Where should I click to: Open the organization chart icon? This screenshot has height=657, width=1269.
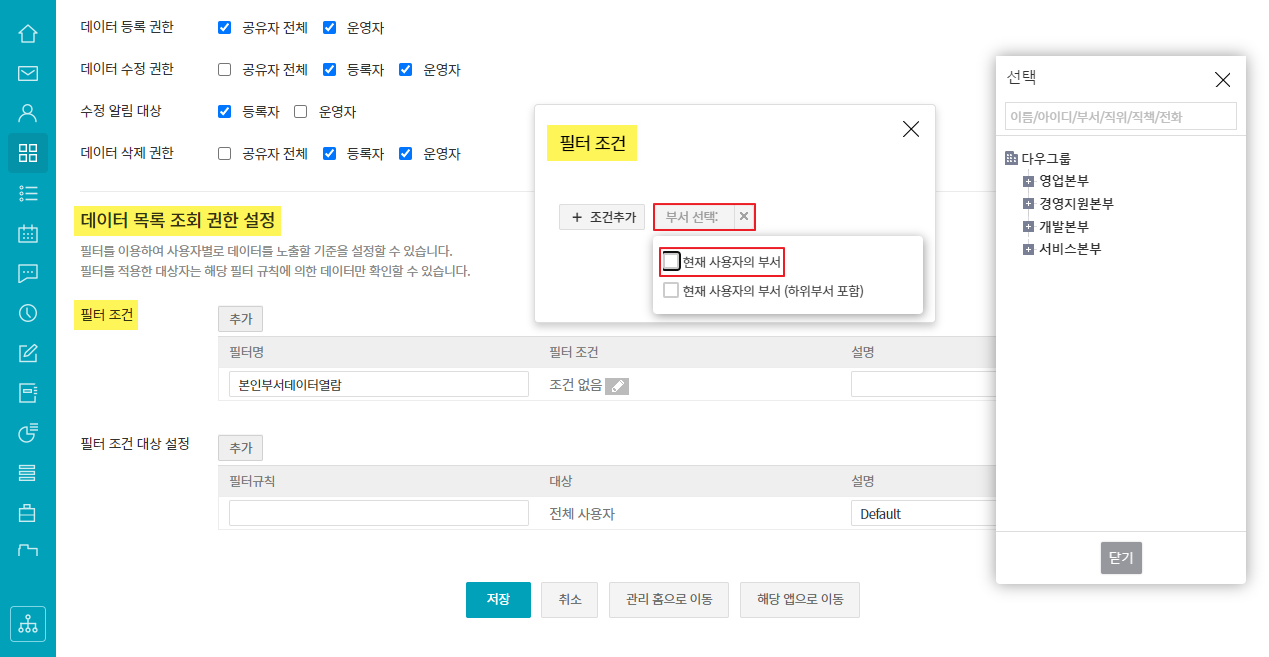(28, 624)
